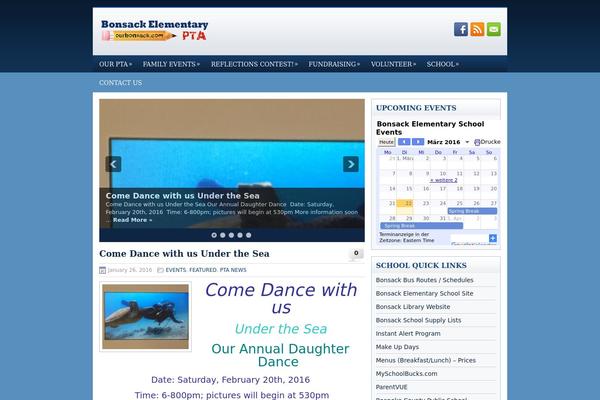Image resolution: width=600 pixels, height=400 pixels.
Task: Go to previous slide arrow
Action: (113, 164)
